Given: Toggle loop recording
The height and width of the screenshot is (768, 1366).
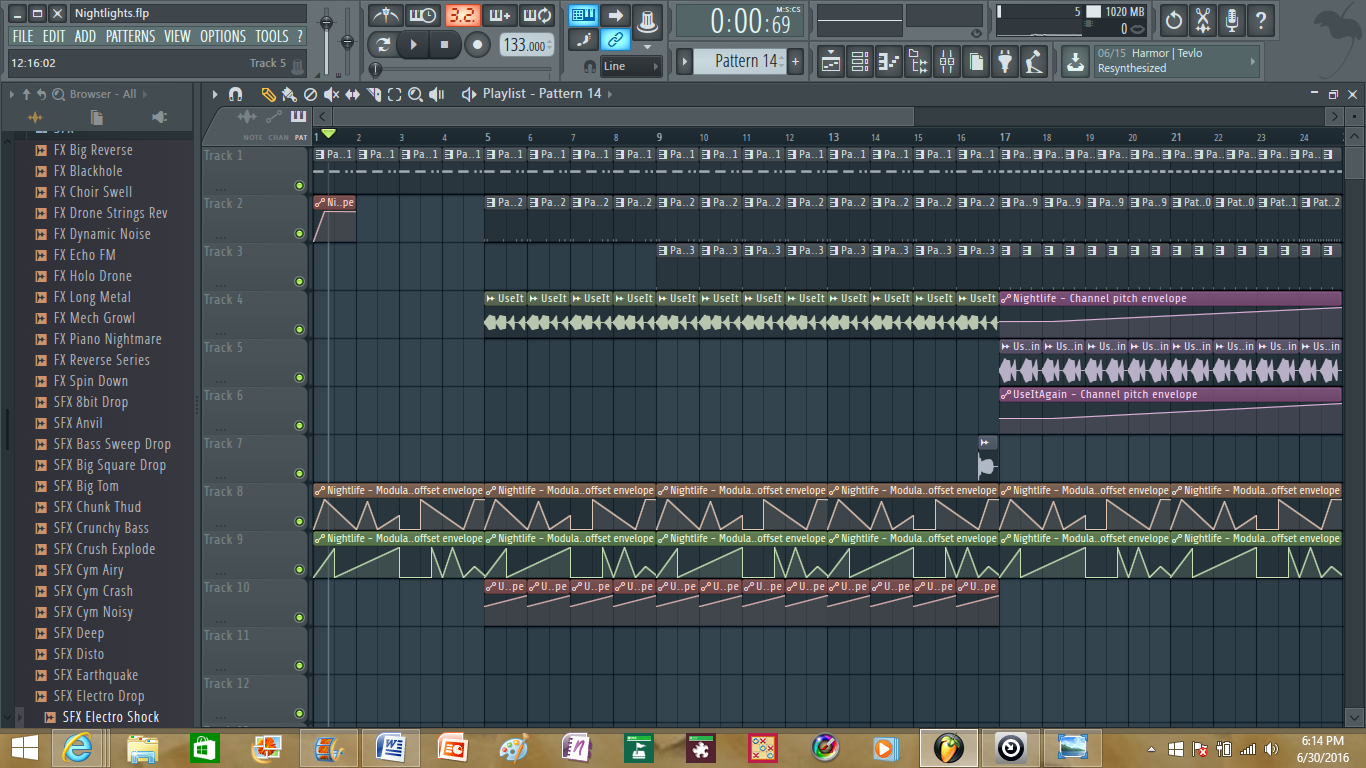Looking at the screenshot, I should (538, 16).
